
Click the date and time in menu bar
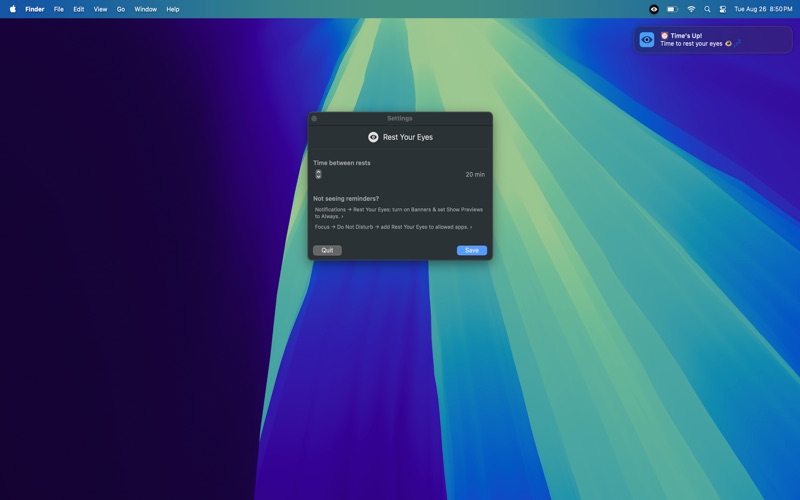click(x=763, y=9)
